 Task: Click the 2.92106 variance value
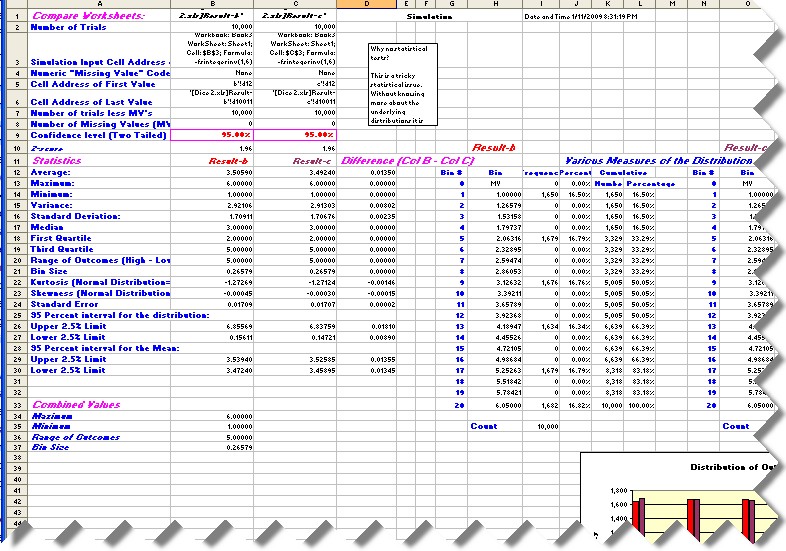[239, 206]
